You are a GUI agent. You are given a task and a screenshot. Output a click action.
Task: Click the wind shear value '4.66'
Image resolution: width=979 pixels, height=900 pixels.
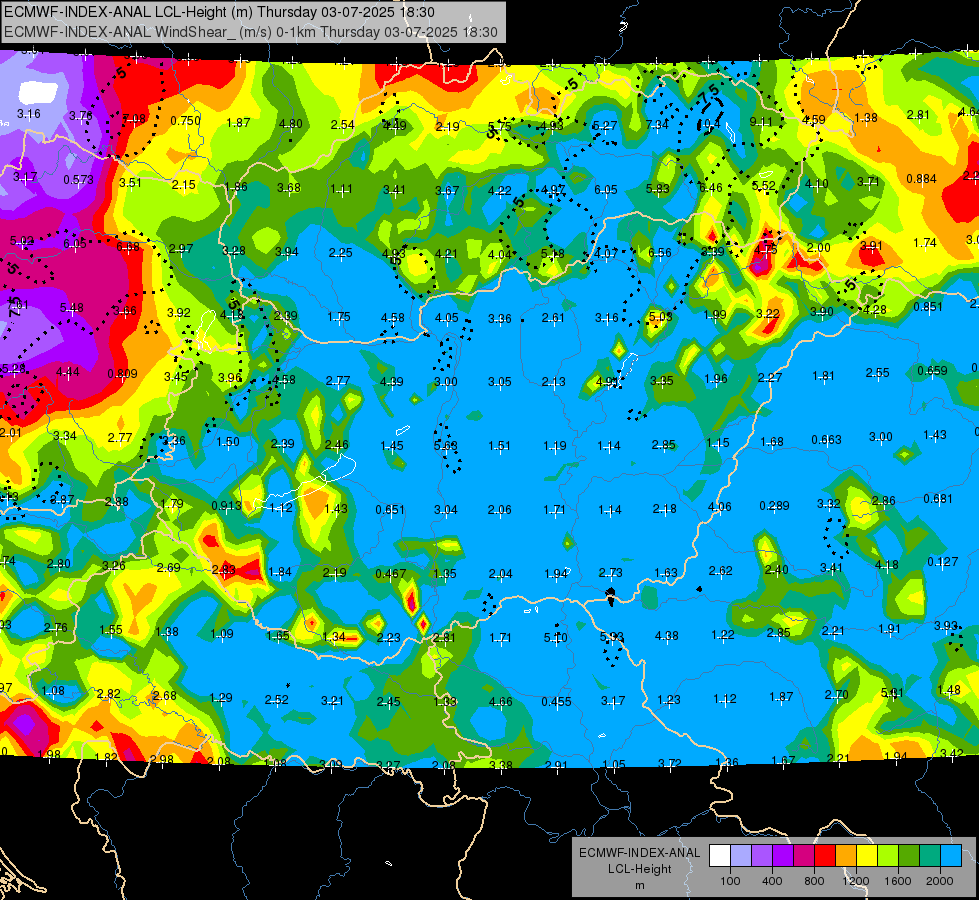click(500, 701)
